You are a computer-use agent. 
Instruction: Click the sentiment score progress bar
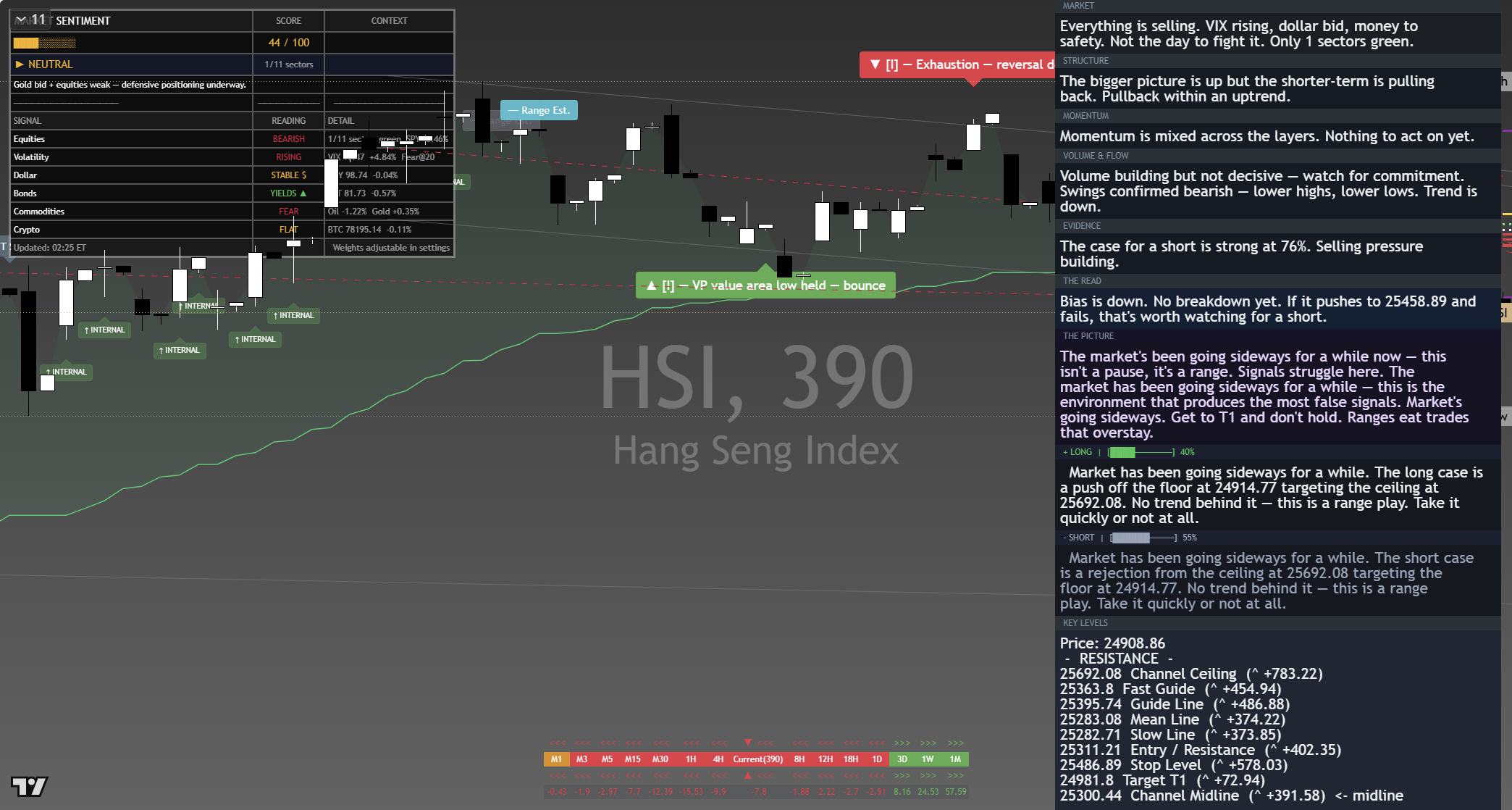click(44, 43)
